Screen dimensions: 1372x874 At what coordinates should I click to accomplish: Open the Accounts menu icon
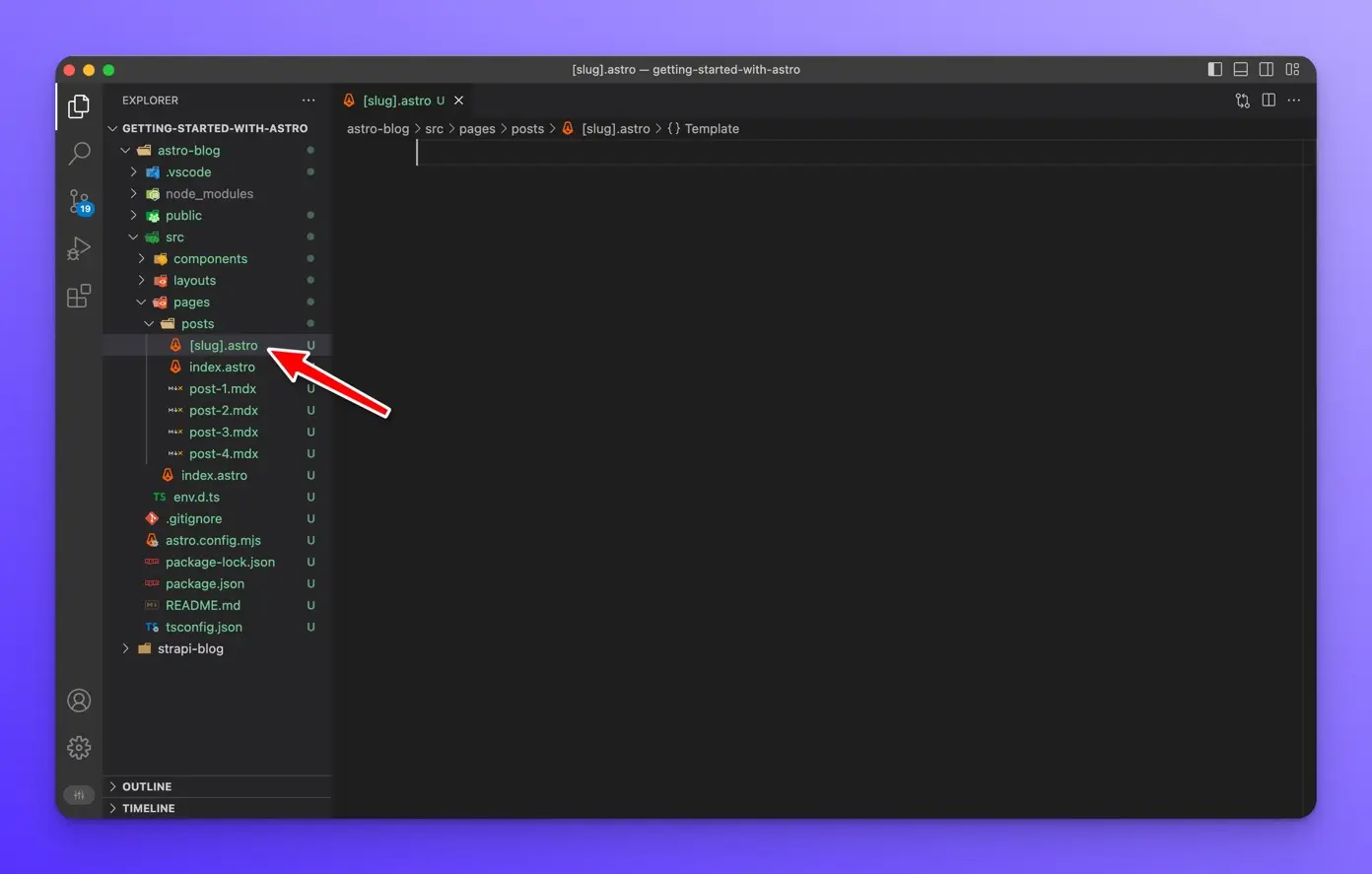point(79,701)
